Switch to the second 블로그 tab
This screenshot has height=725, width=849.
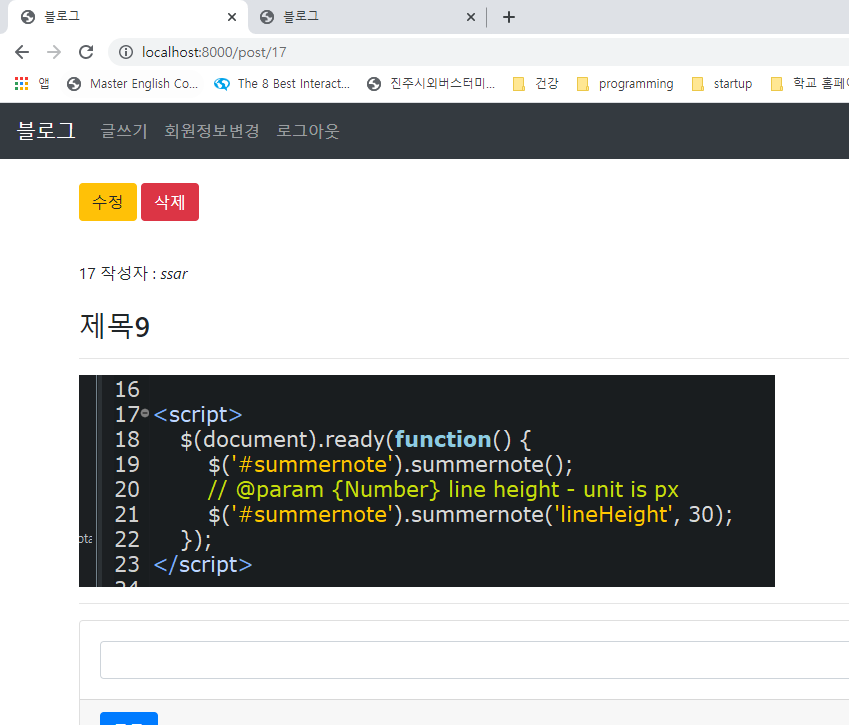pyautogui.click(x=368, y=17)
